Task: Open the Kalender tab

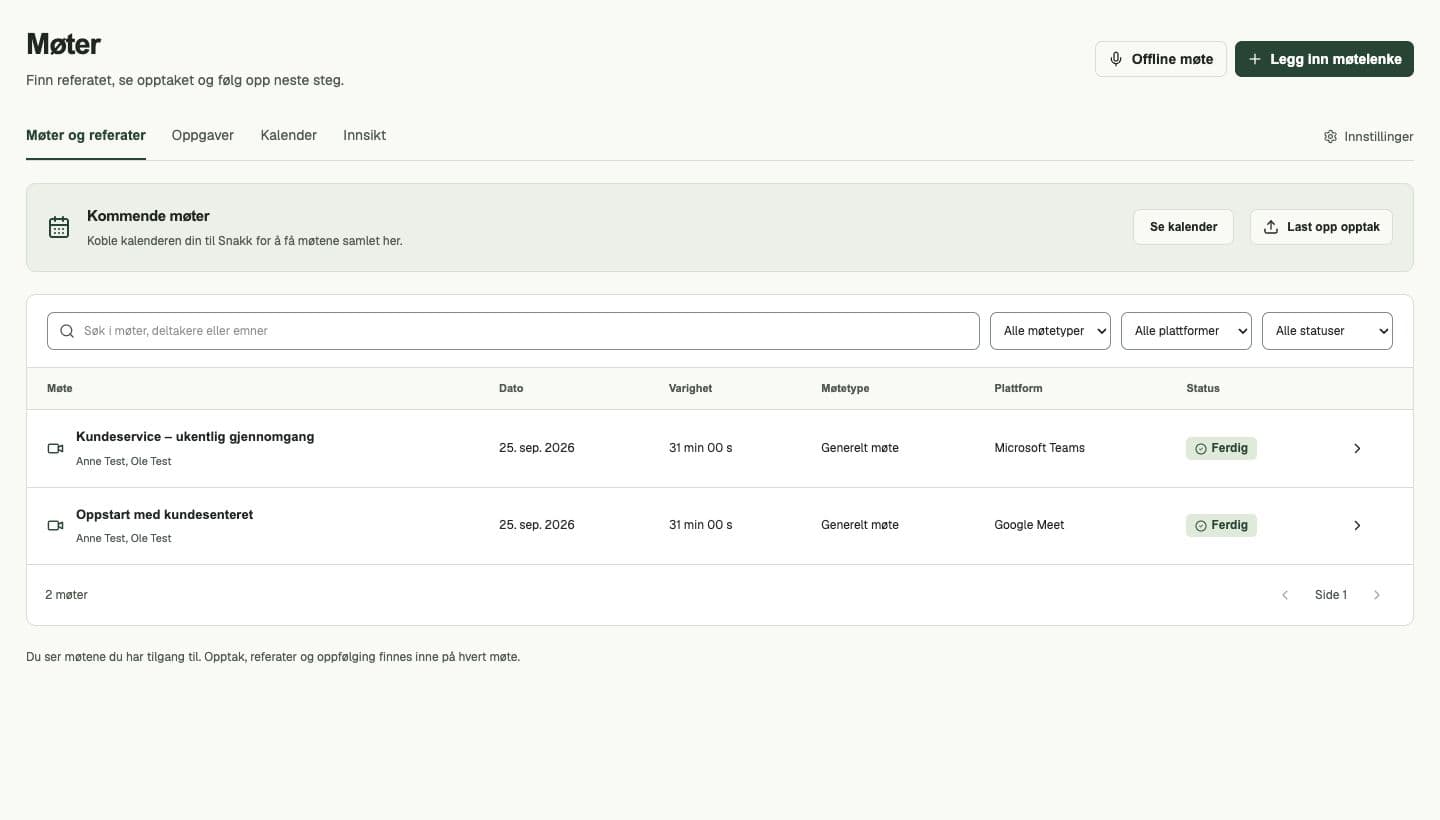Action: (289, 135)
